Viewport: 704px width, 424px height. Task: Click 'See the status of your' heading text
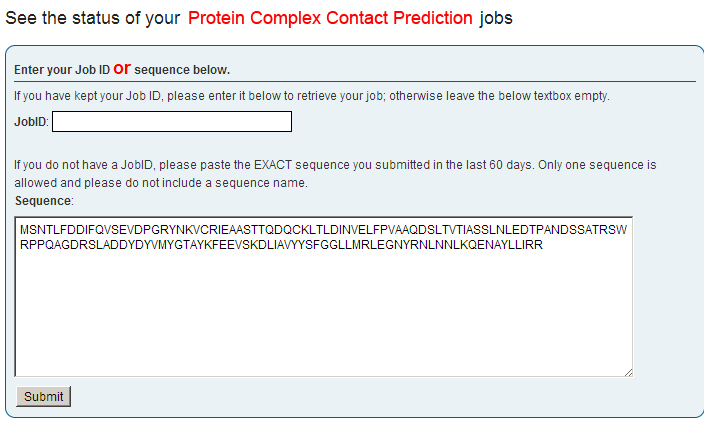[x=93, y=18]
